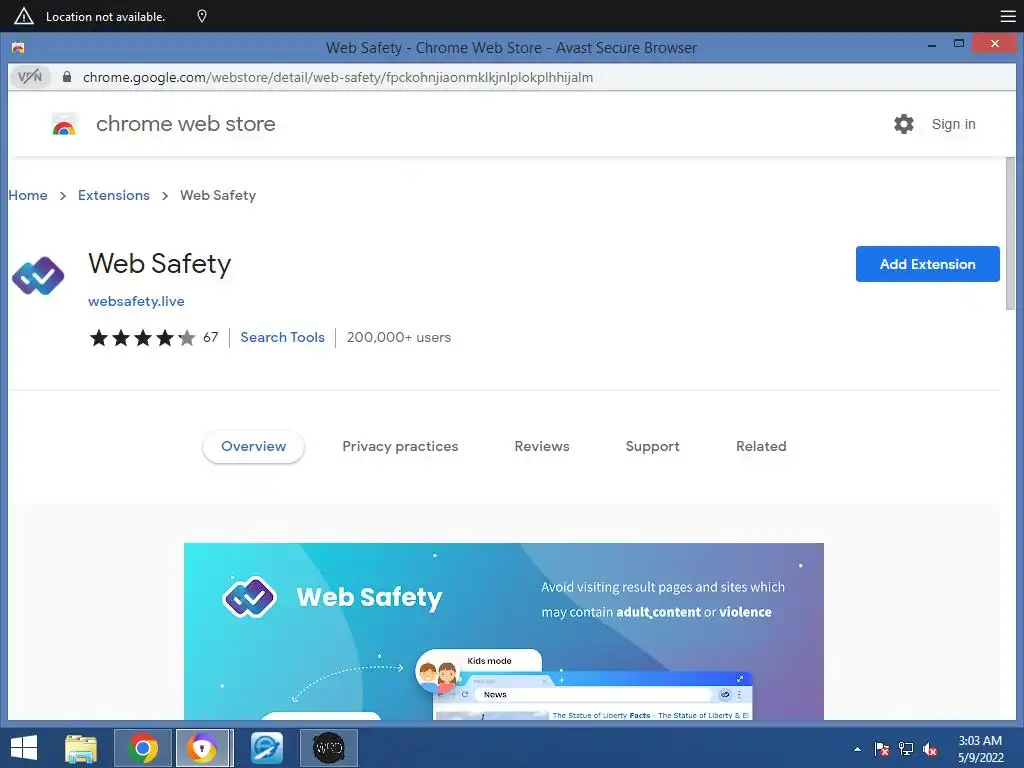Click the dark round taskbar app icon
The image size is (1024, 768).
click(328, 748)
